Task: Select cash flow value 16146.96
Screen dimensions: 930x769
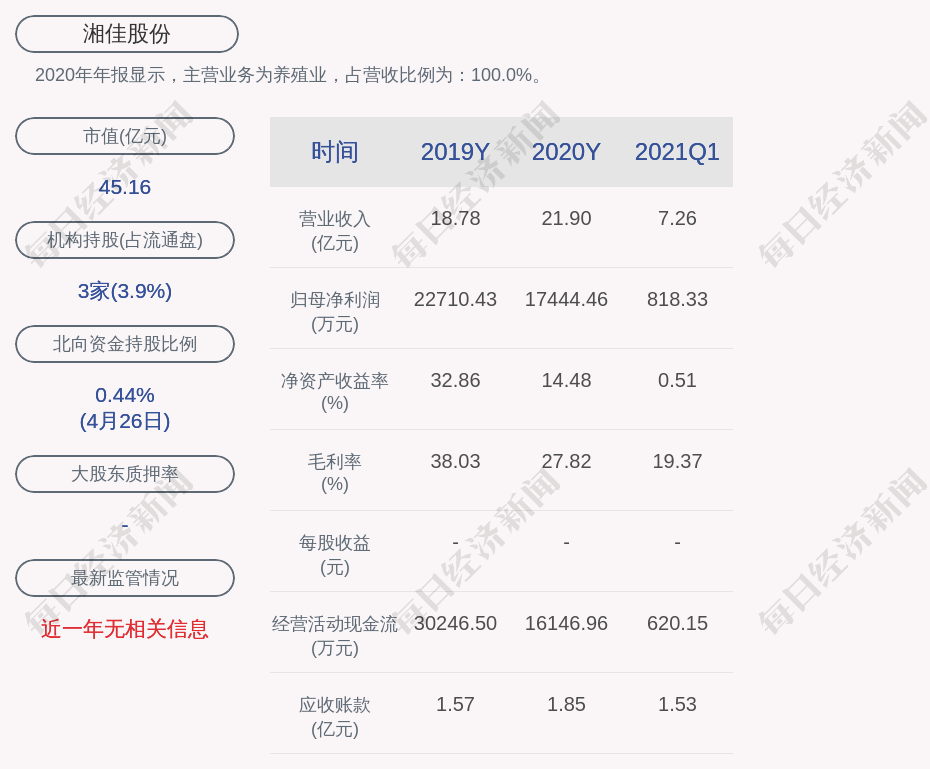Action: tap(566, 623)
